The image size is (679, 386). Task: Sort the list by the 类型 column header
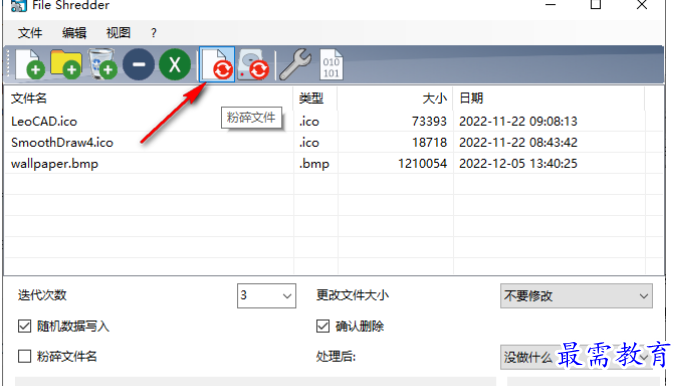click(x=315, y=98)
